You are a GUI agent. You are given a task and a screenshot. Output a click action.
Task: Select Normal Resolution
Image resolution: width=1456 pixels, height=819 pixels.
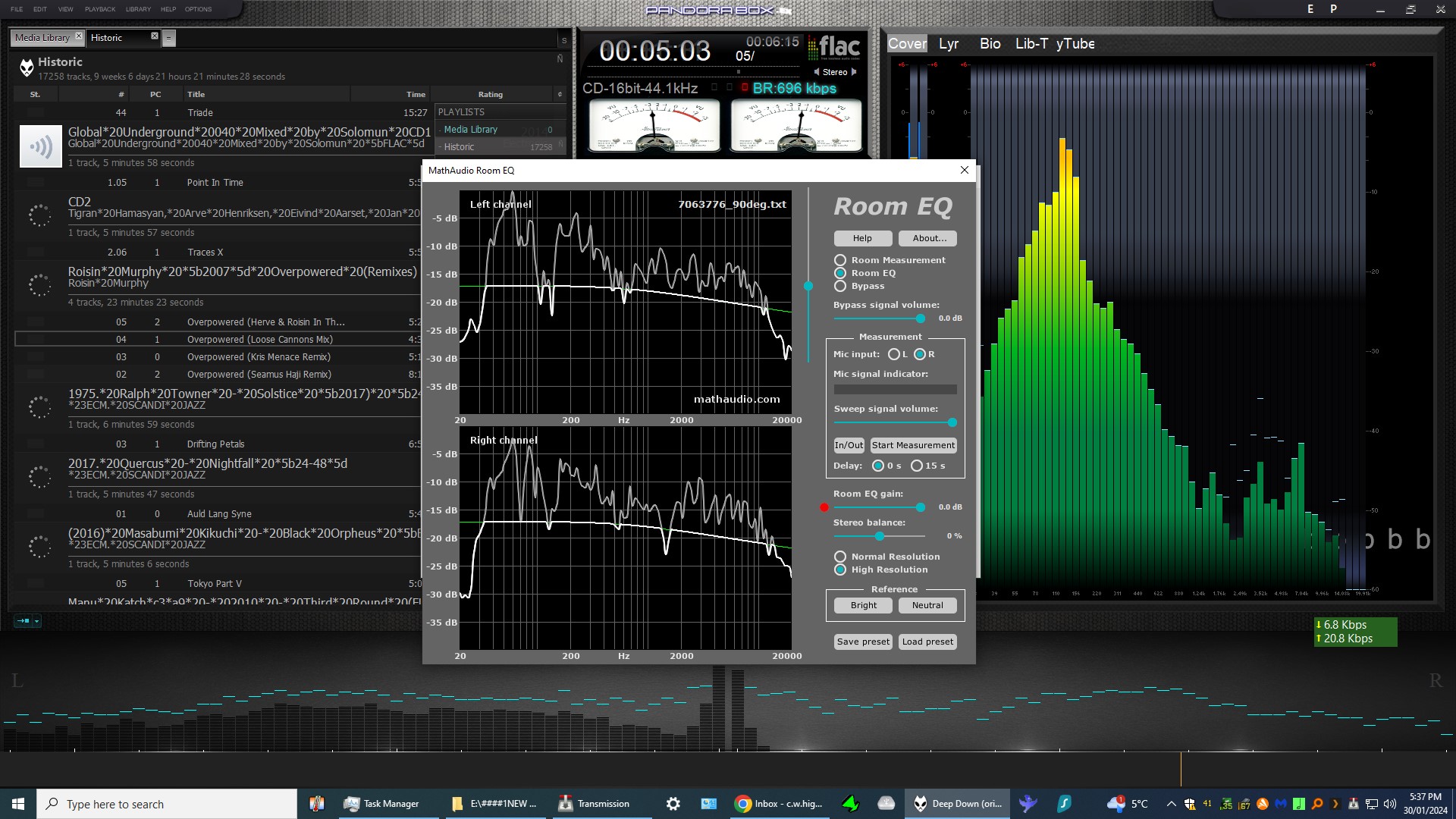click(x=840, y=557)
